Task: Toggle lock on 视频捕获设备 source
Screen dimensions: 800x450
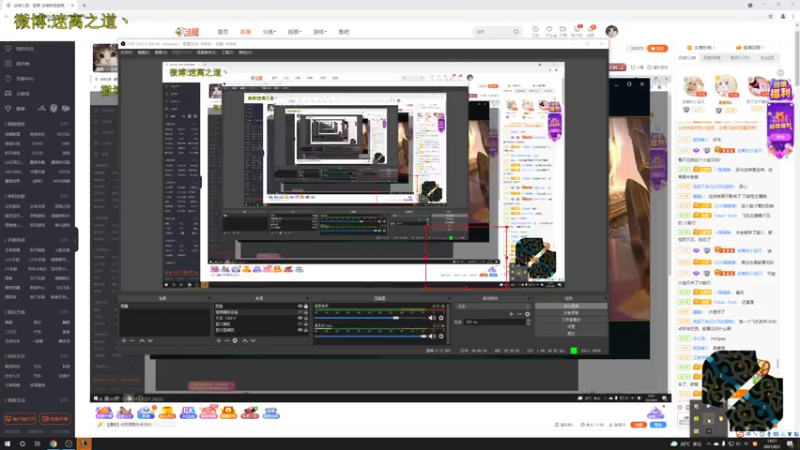Action: click(x=306, y=312)
